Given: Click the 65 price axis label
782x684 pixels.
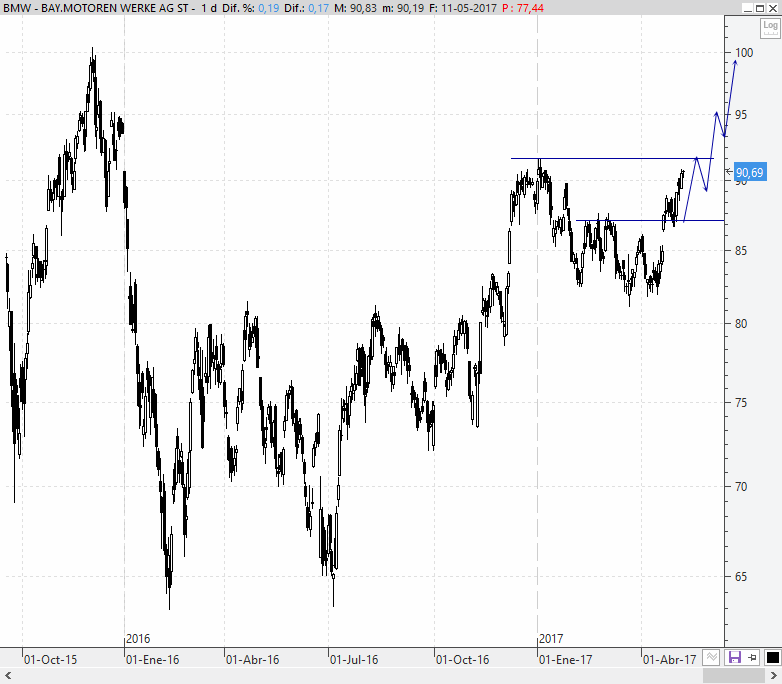Looking at the screenshot, I should 741,577.
